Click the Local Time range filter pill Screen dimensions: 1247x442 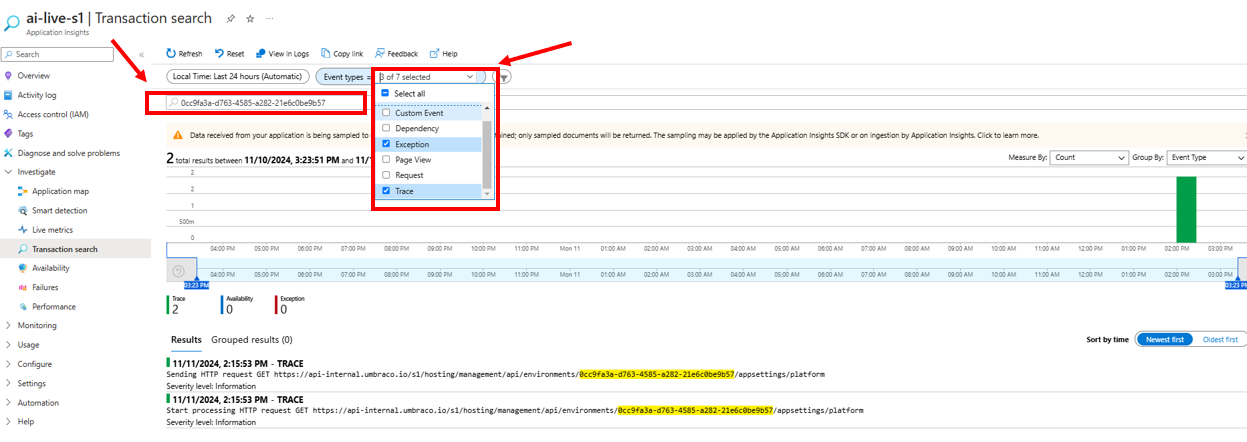coord(237,76)
